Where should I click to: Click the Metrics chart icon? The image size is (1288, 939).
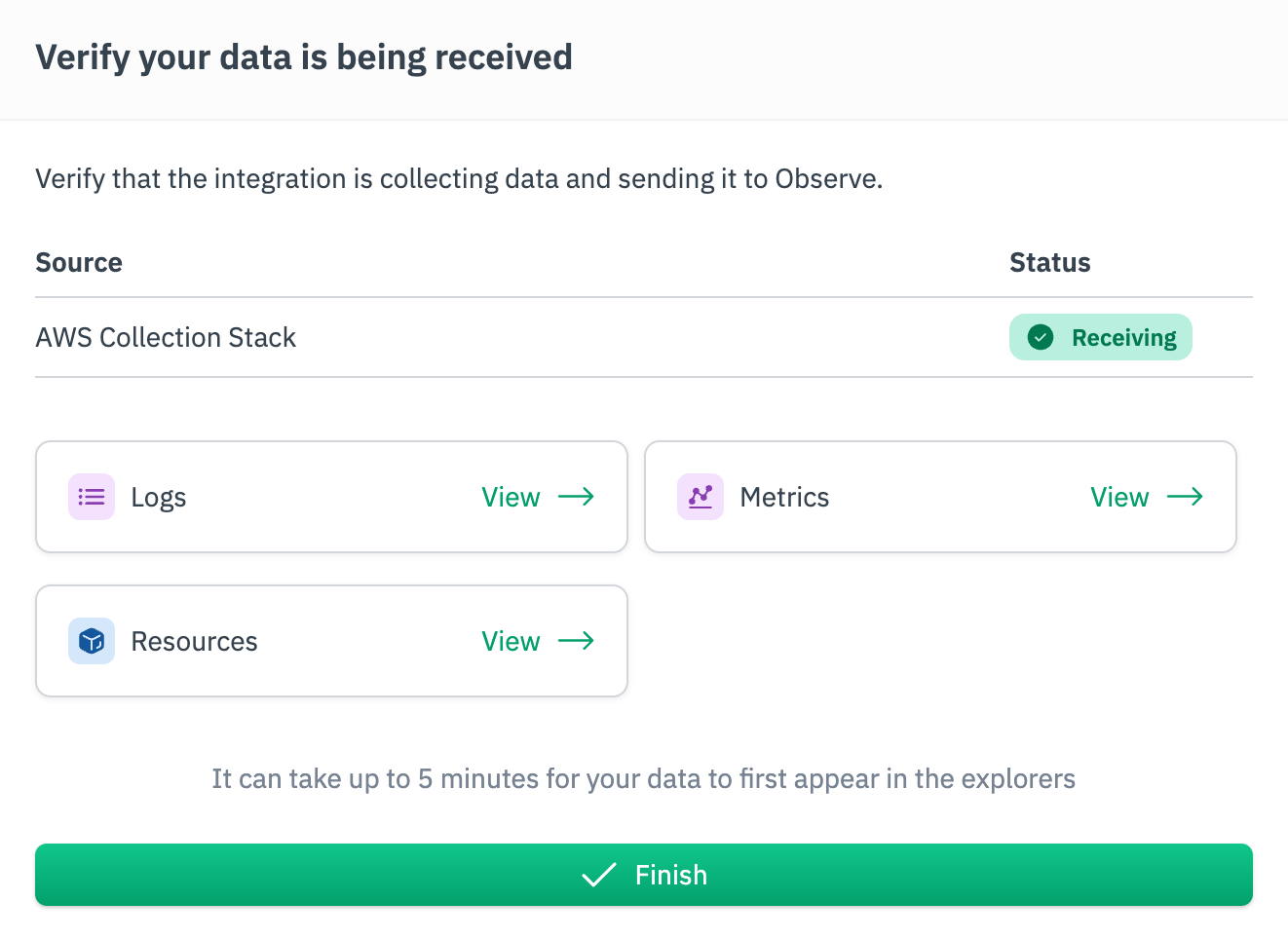[700, 497]
